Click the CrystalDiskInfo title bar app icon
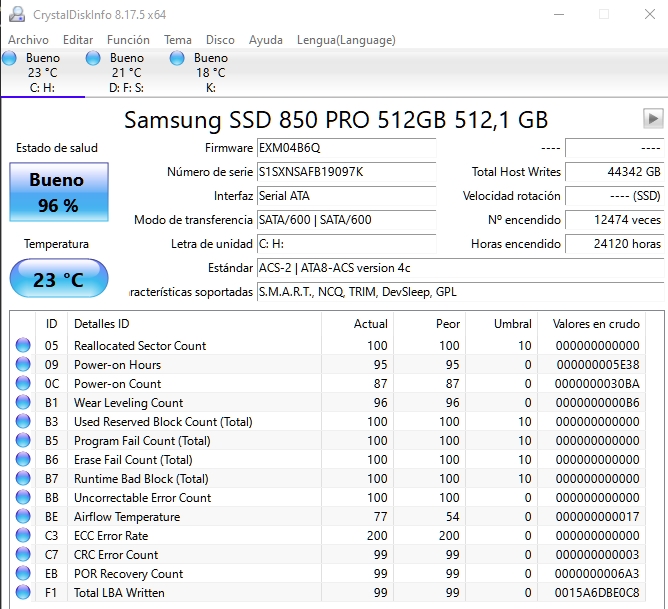This screenshot has width=668, height=609. click(17, 14)
